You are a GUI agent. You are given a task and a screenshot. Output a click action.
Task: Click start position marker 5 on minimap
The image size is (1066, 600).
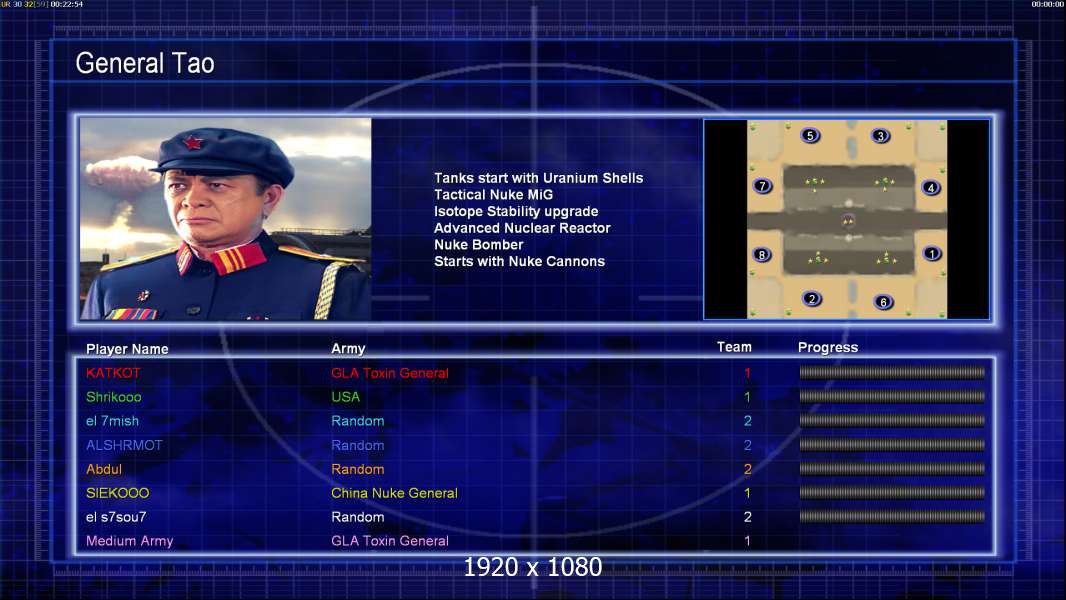click(x=810, y=135)
